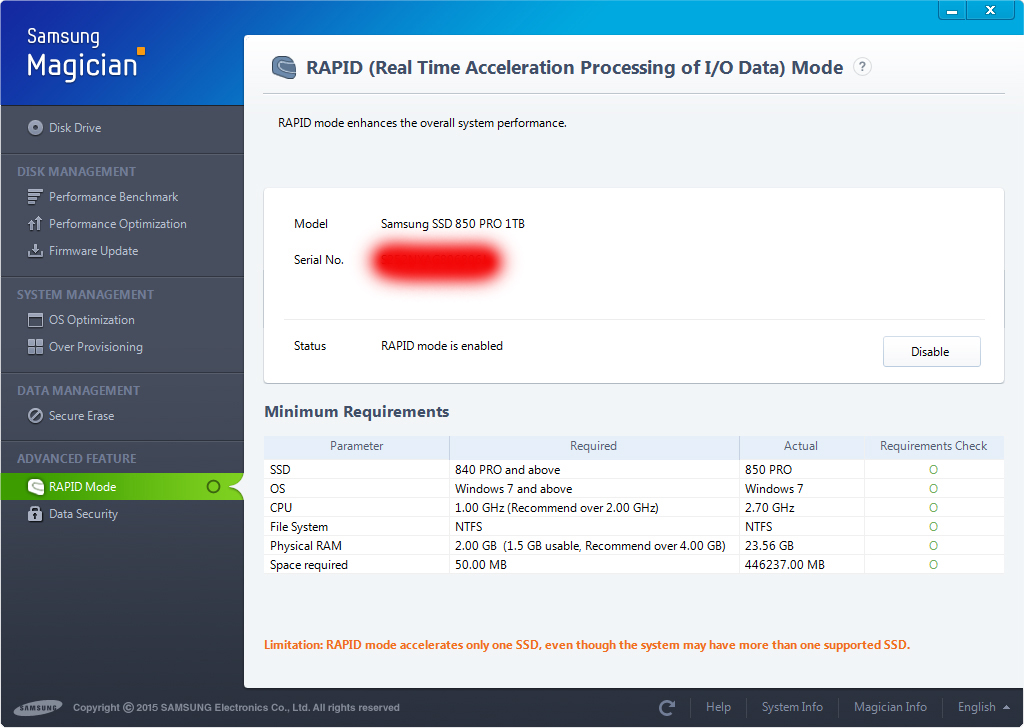
Task: Click the Secure Erase circle icon
Action: (x=35, y=416)
